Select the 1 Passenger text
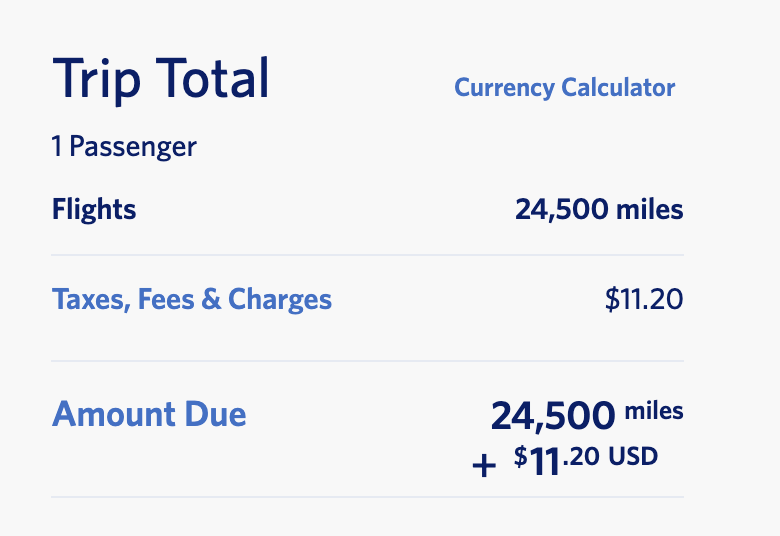This screenshot has width=780, height=536. click(x=124, y=147)
